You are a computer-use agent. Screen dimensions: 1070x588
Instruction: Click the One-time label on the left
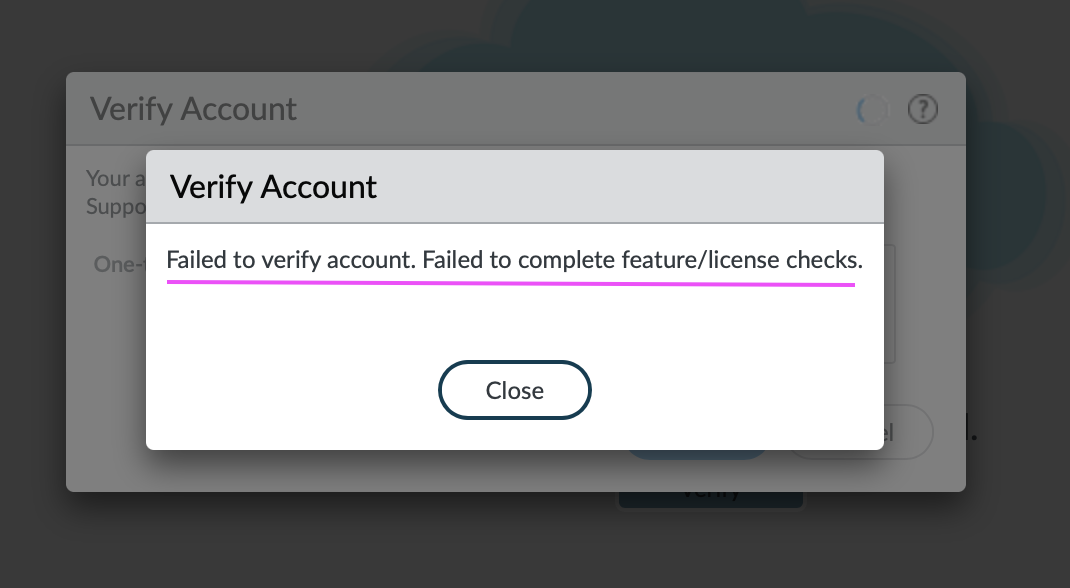click(114, 264)
